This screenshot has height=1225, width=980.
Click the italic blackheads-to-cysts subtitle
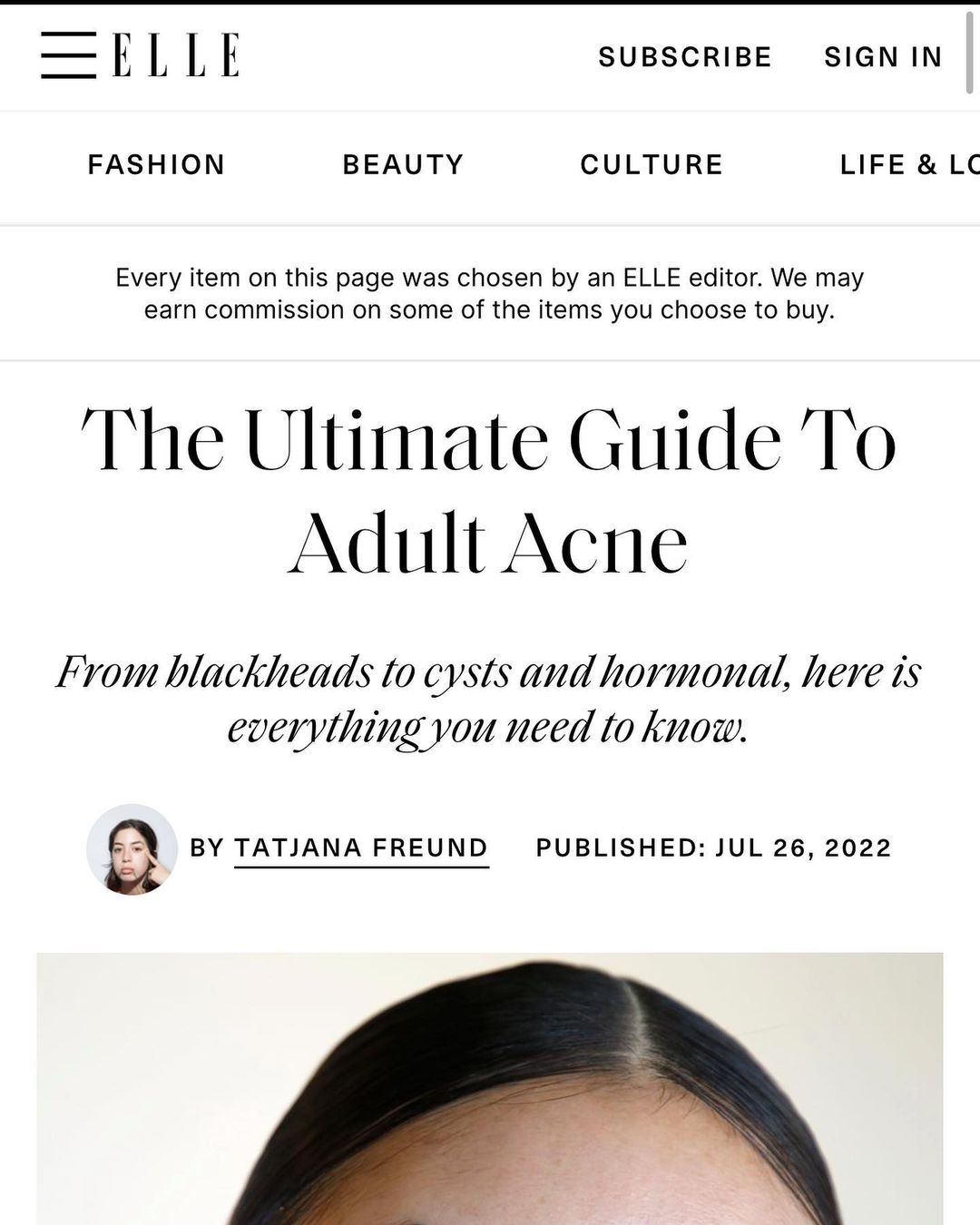490,699
